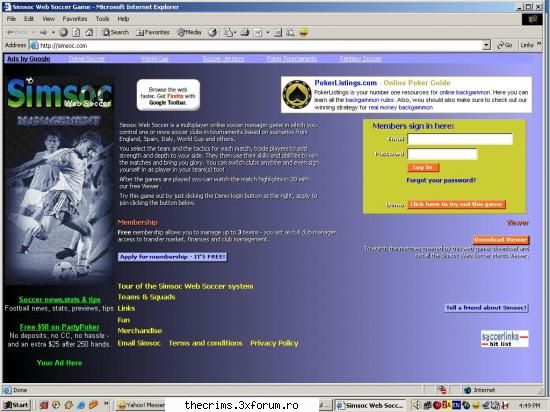This screenshot has width=550, height=412.
Task: Open the PokerListings.com ad headline
Action: point(346,83)
